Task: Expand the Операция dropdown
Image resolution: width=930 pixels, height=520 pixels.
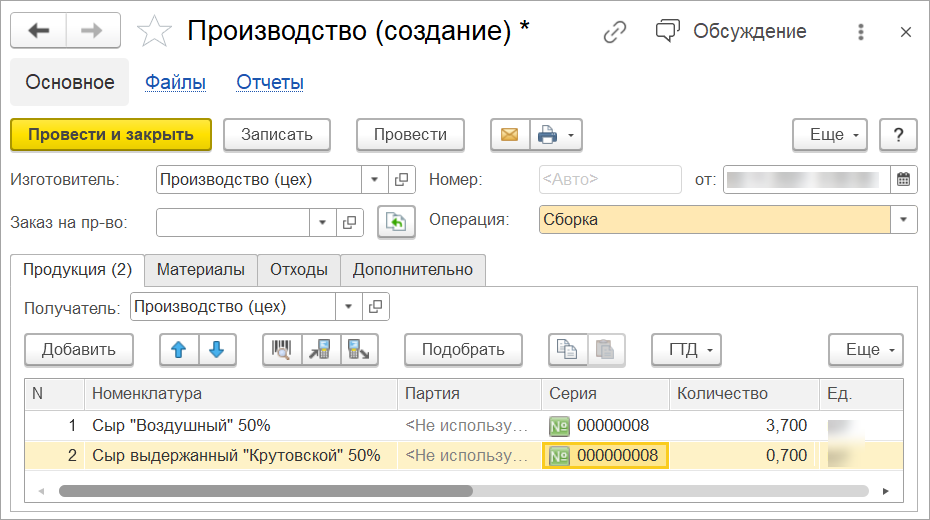Action: [x=903, y=219]
